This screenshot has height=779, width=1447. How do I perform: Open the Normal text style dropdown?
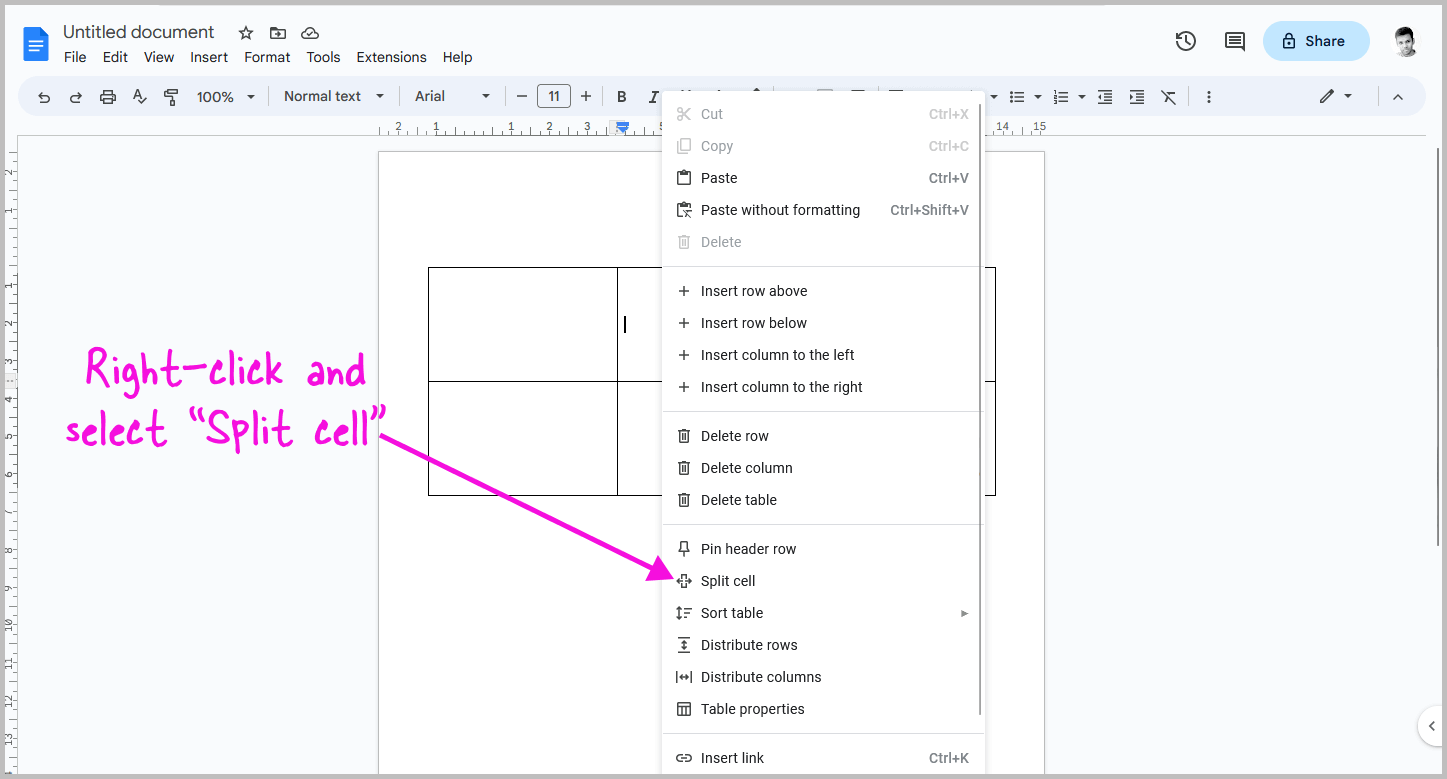coord(331,96)
